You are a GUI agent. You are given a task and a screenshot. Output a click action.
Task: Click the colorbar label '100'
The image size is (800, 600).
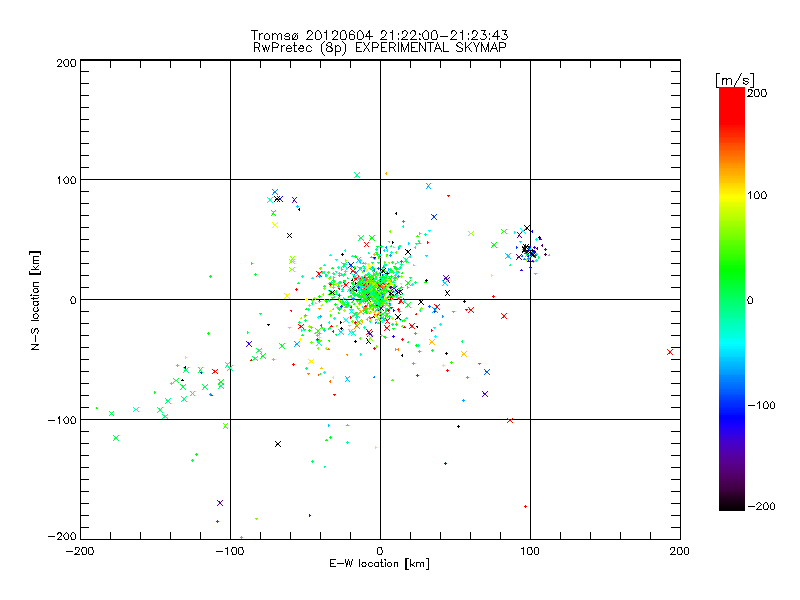pyautogui.click(x=757, y=195)
